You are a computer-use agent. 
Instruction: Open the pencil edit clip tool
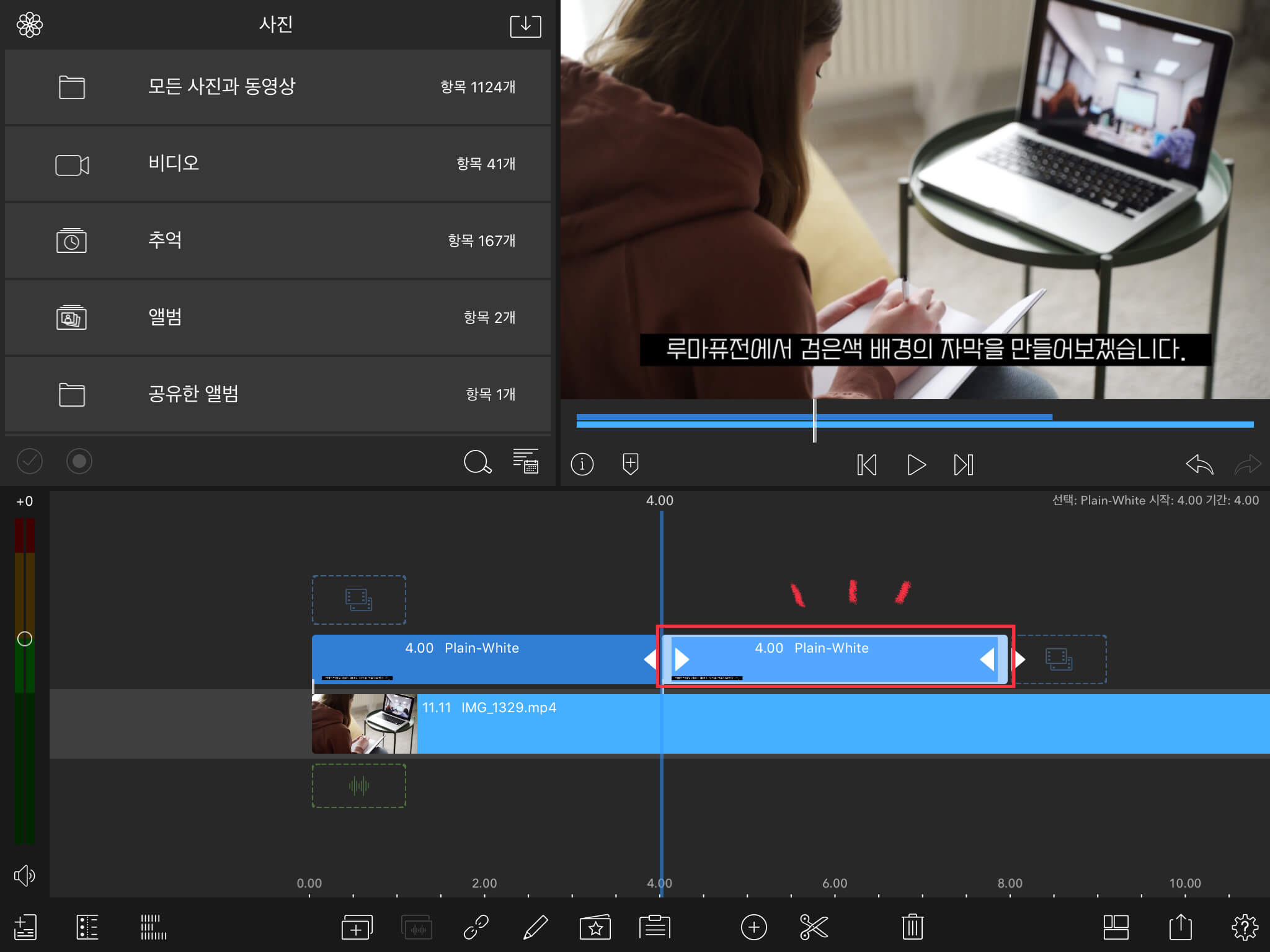pos(535,927)
